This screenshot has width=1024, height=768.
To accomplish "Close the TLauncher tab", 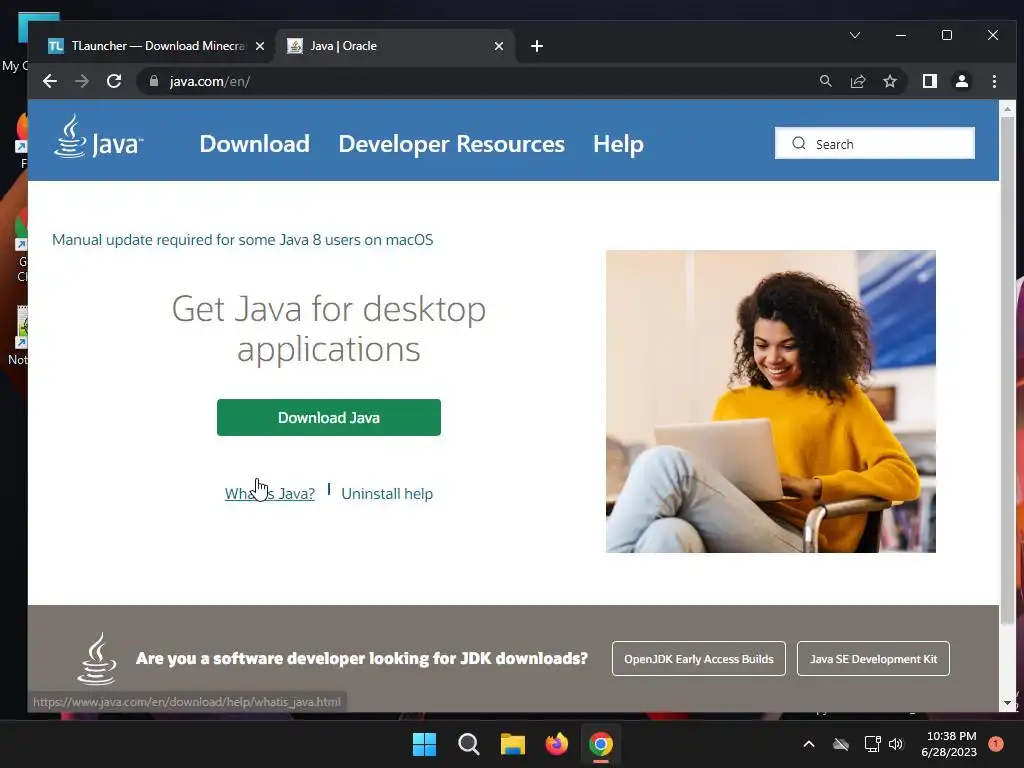I will click(260, 46).
